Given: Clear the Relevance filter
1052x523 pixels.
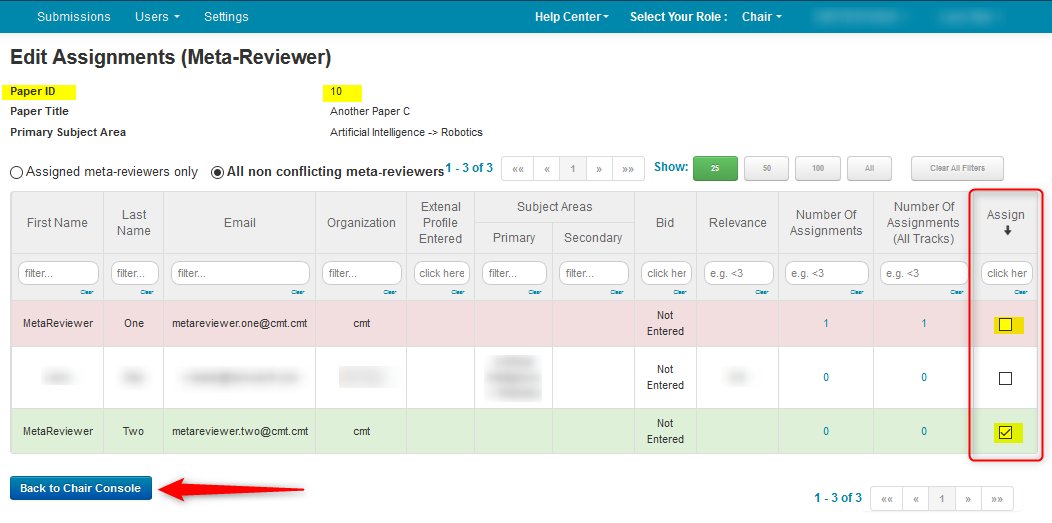Looking at the screenshot, I should click(761, 292).
